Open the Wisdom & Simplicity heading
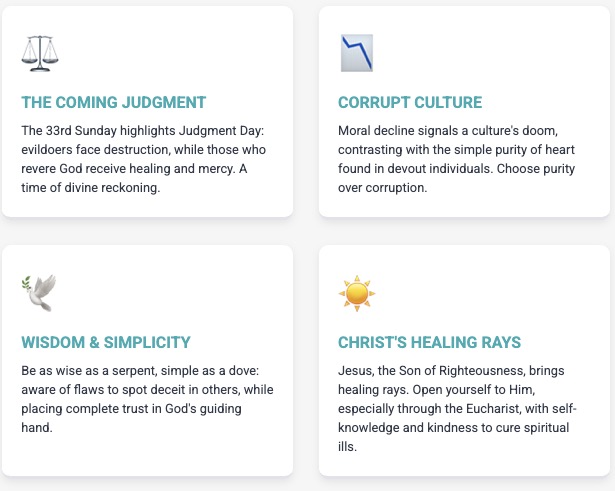 (x=106, y=342)
